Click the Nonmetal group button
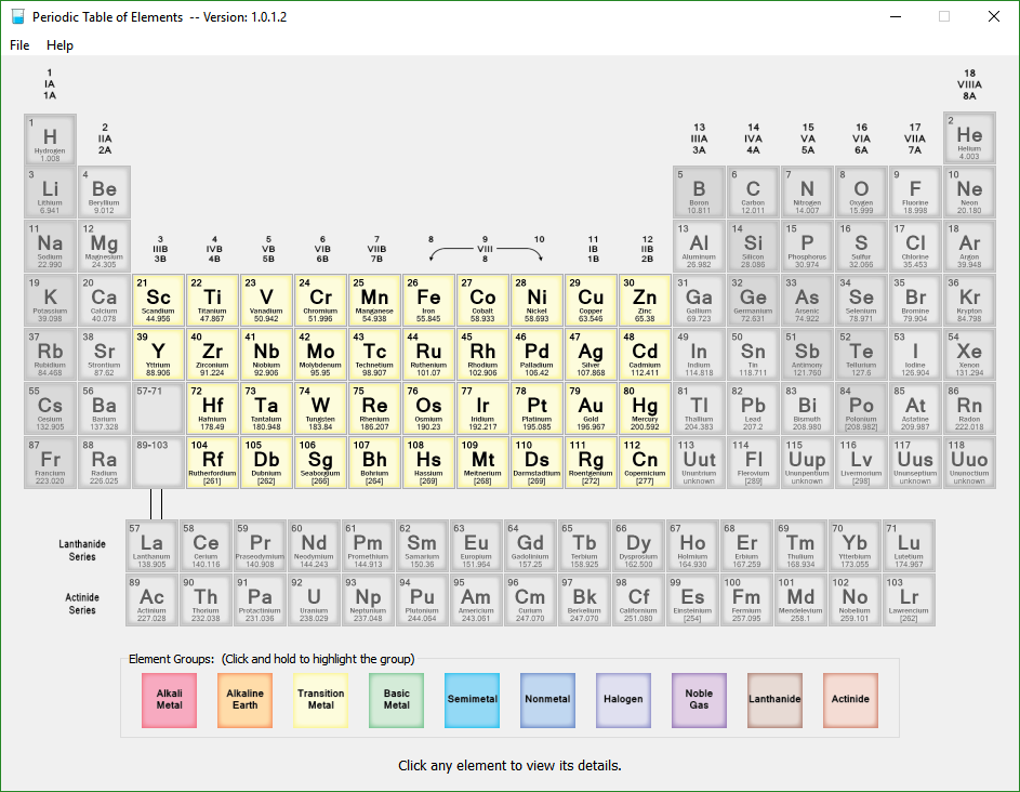Viewport: 1020px width, 792px height. pyautogui.click(x=548, y=700)
